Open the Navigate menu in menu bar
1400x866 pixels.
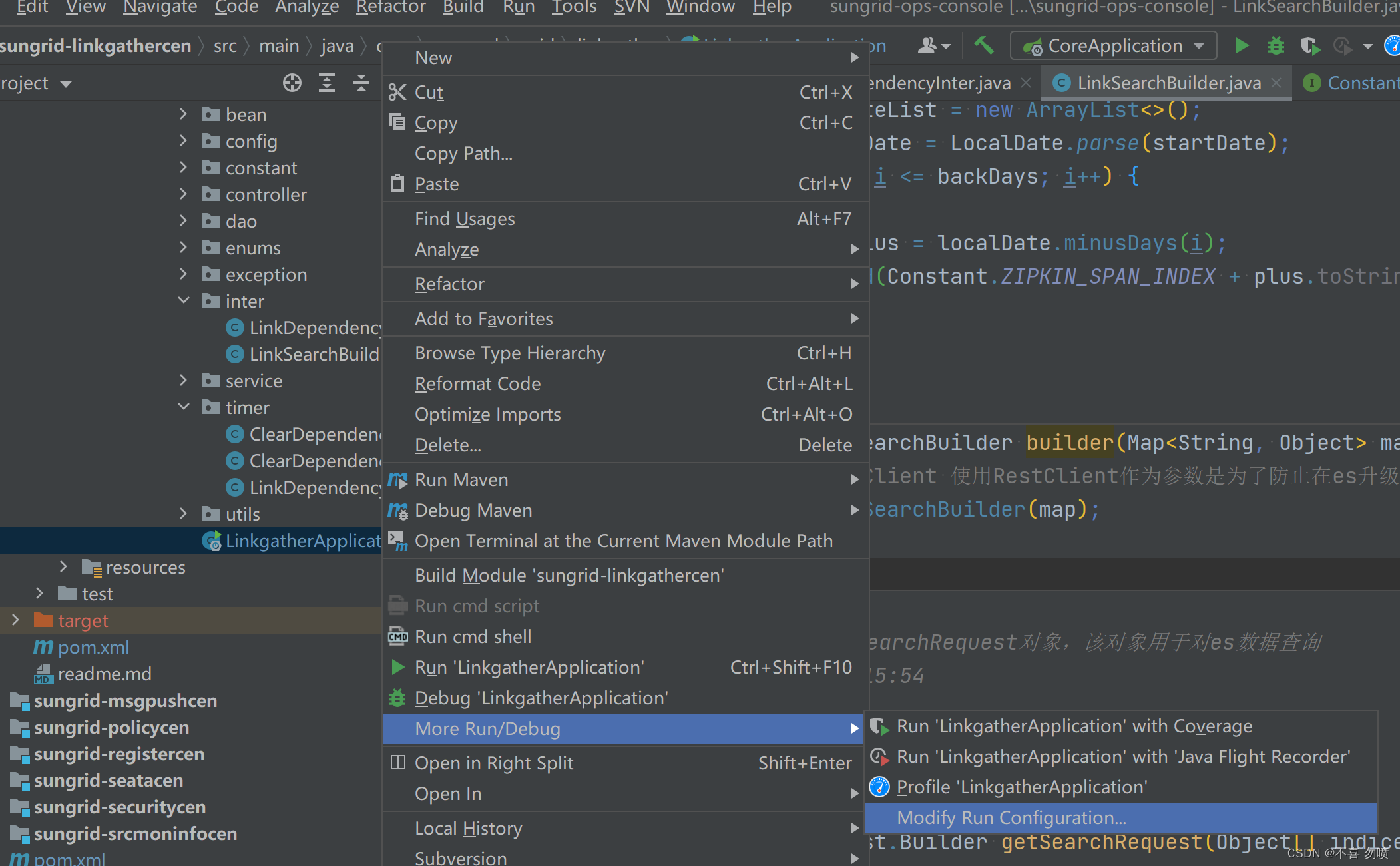160,7
